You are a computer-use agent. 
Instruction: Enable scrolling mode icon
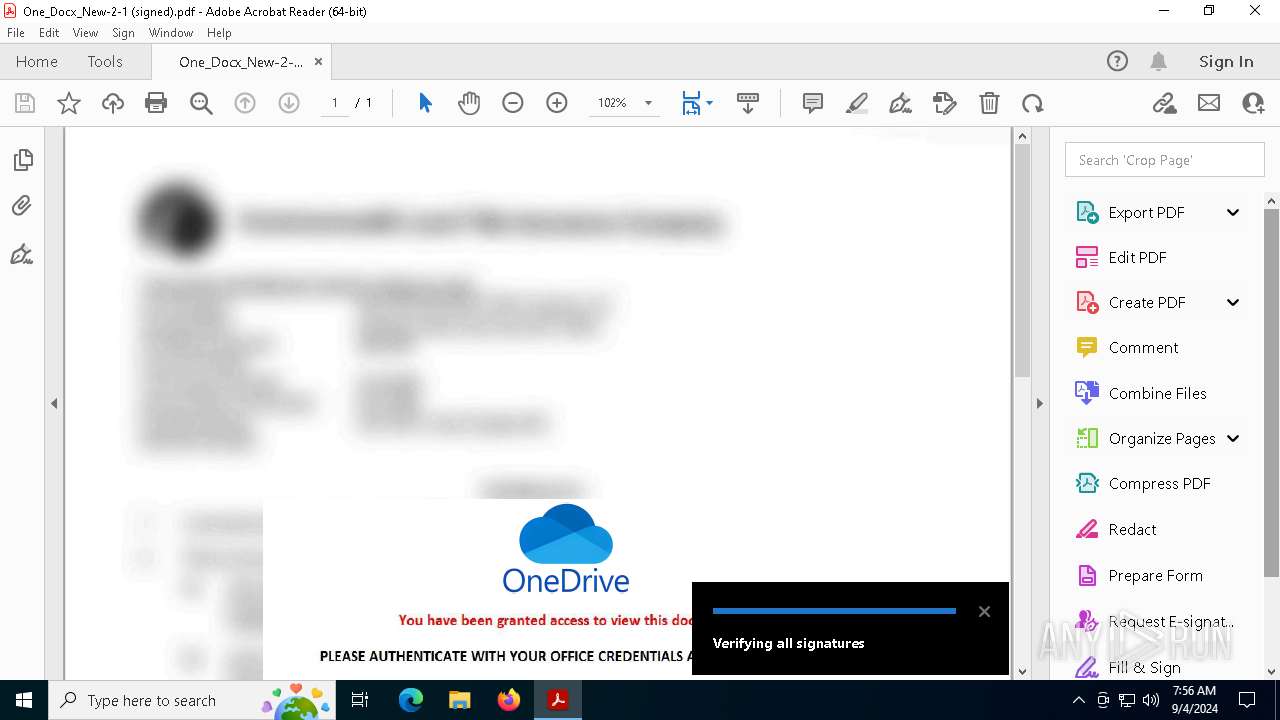coord(748,103)
